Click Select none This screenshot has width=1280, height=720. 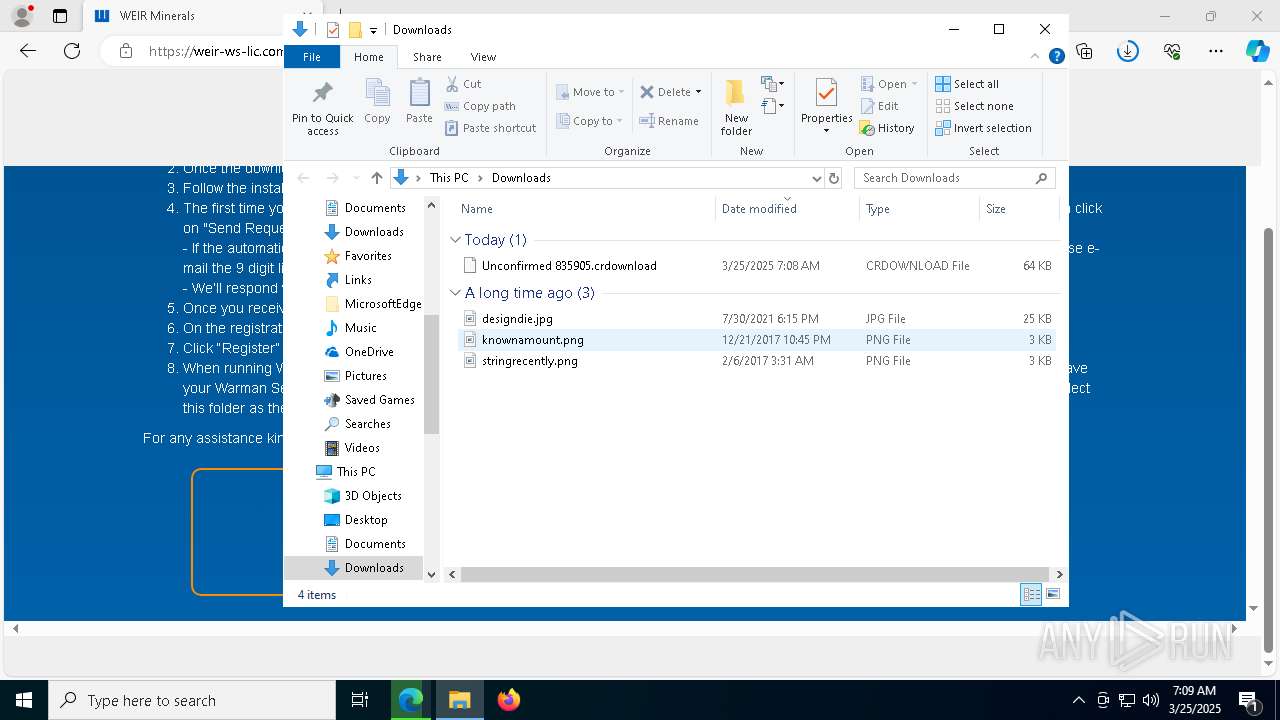click(974, 106)
